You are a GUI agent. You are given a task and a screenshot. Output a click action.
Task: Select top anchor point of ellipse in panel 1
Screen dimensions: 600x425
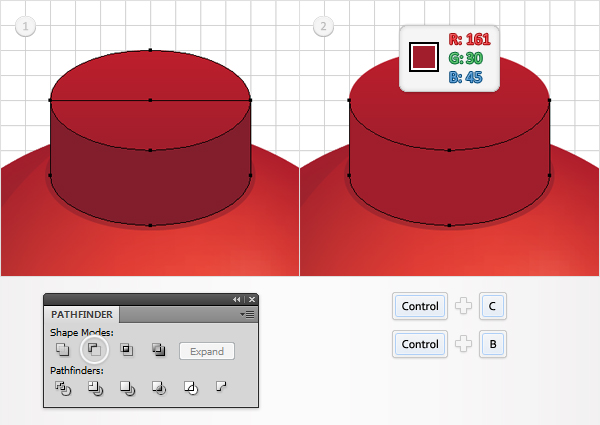click(x=150, y=50)
